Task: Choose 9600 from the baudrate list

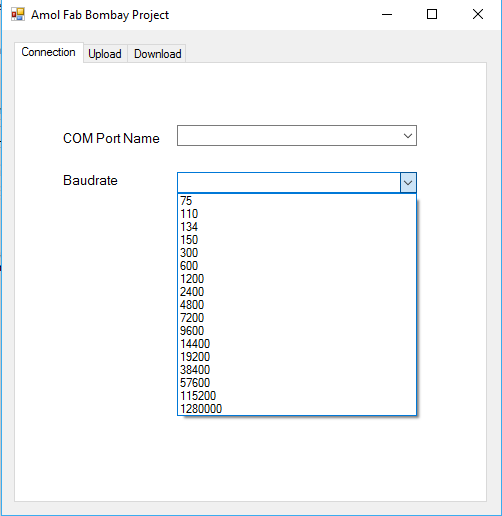Action: [297, 331]
